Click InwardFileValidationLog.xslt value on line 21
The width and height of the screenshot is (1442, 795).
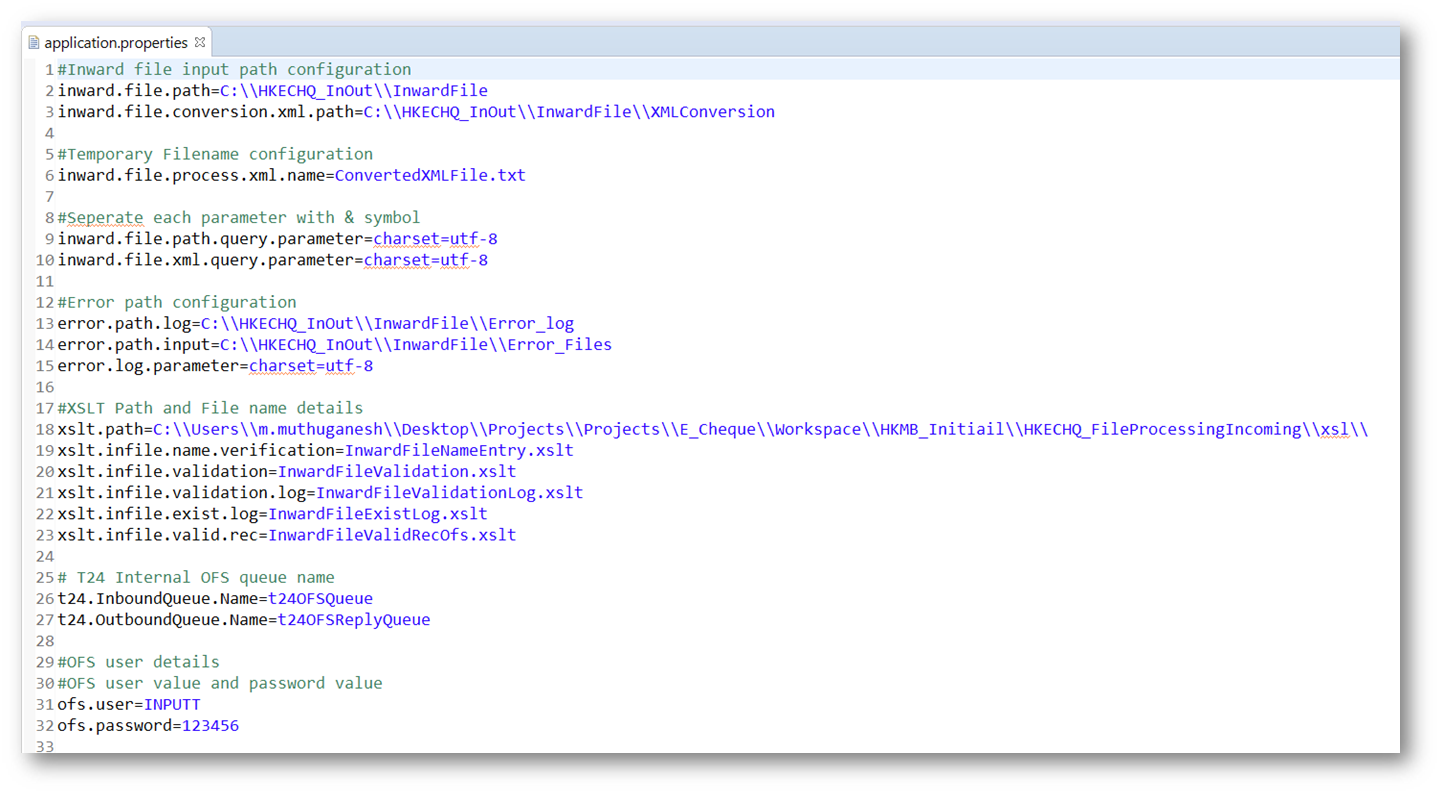449,493
